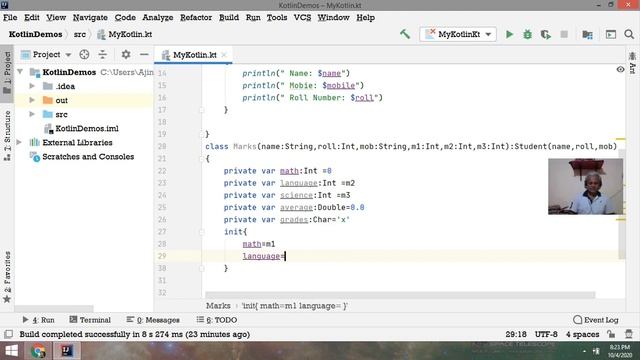Screen dimensions: 640x360
Task: Open the run configuration MyKotlinKt dropdown
Action: tap(458, 34)
